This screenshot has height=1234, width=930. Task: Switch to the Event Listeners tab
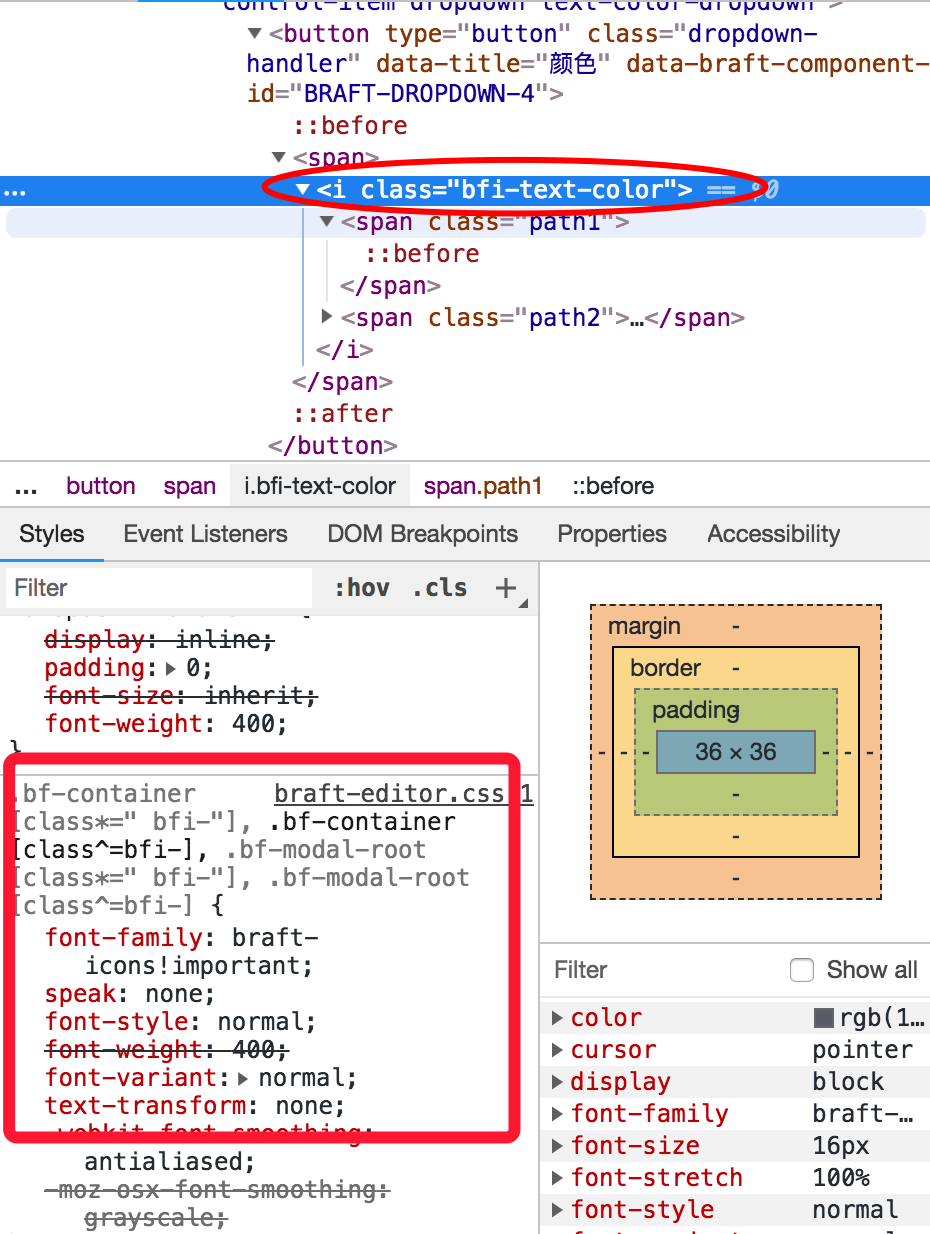(x=205, y=534)
